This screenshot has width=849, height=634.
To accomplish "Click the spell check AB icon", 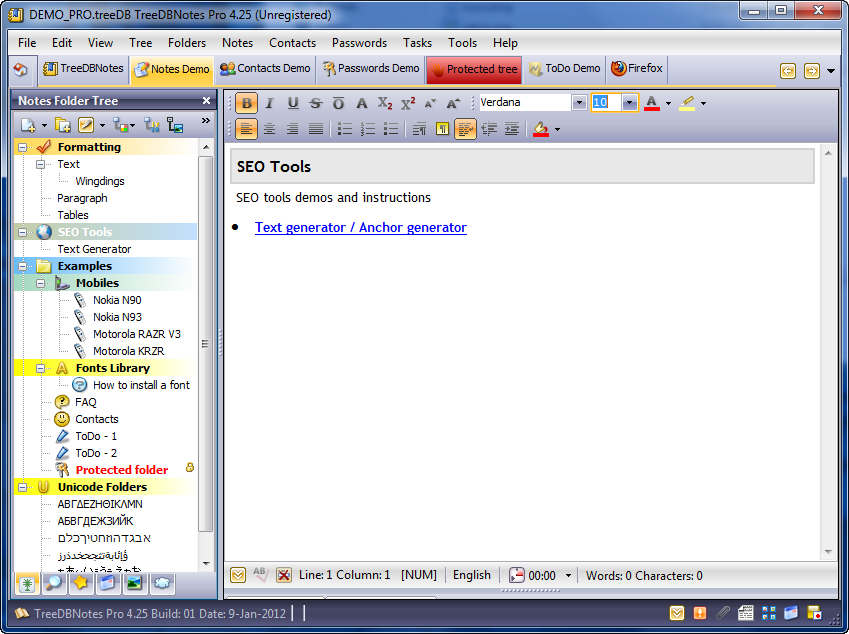I will [260, 574].
